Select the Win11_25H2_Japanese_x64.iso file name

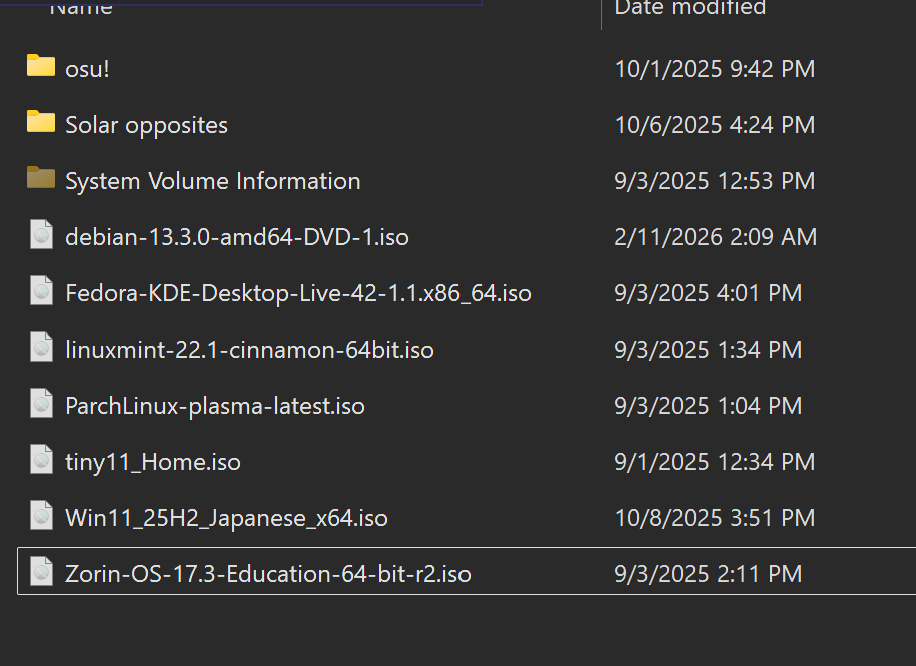tap(226, 518)
